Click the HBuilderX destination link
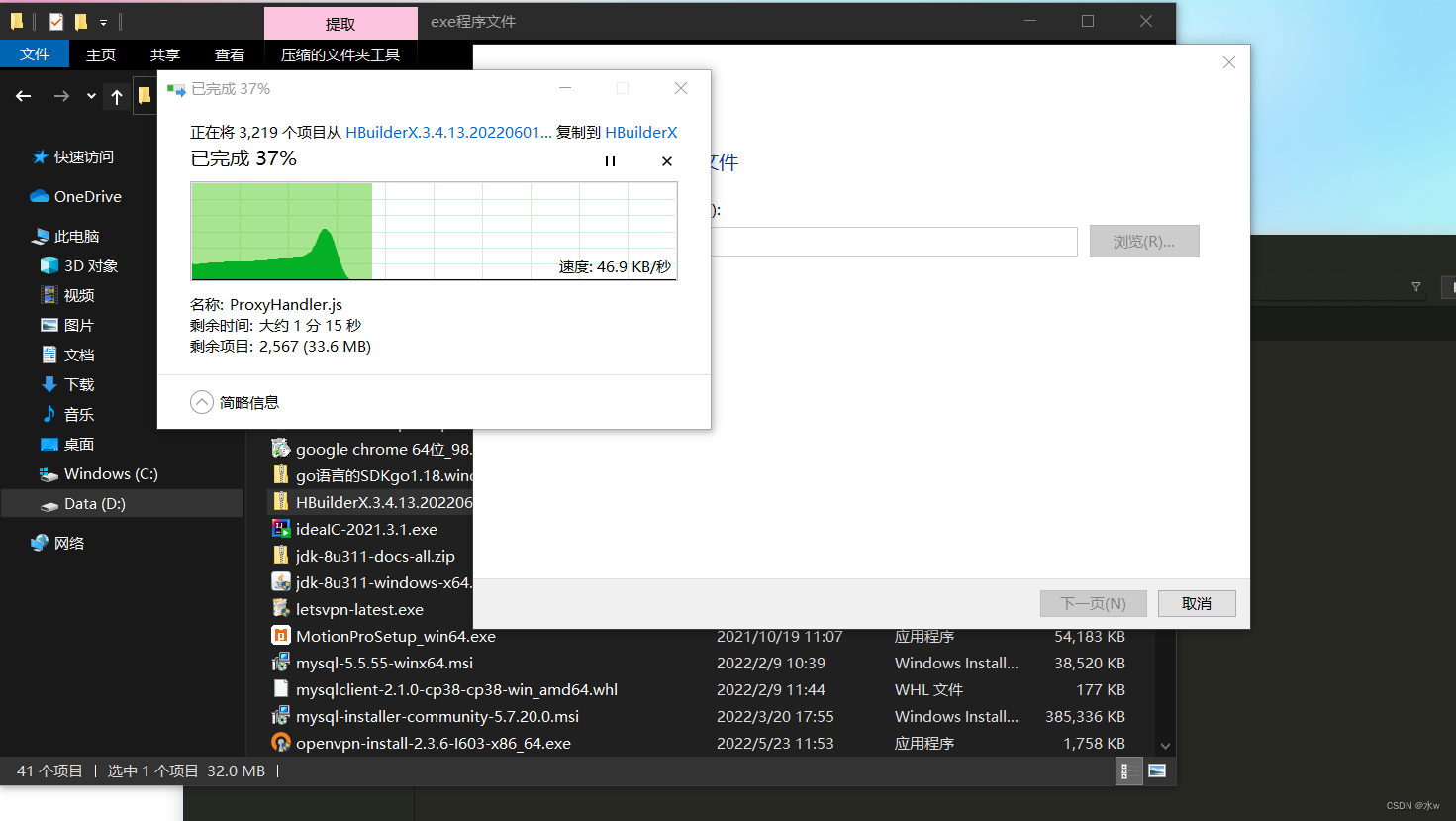 [640, 131]
